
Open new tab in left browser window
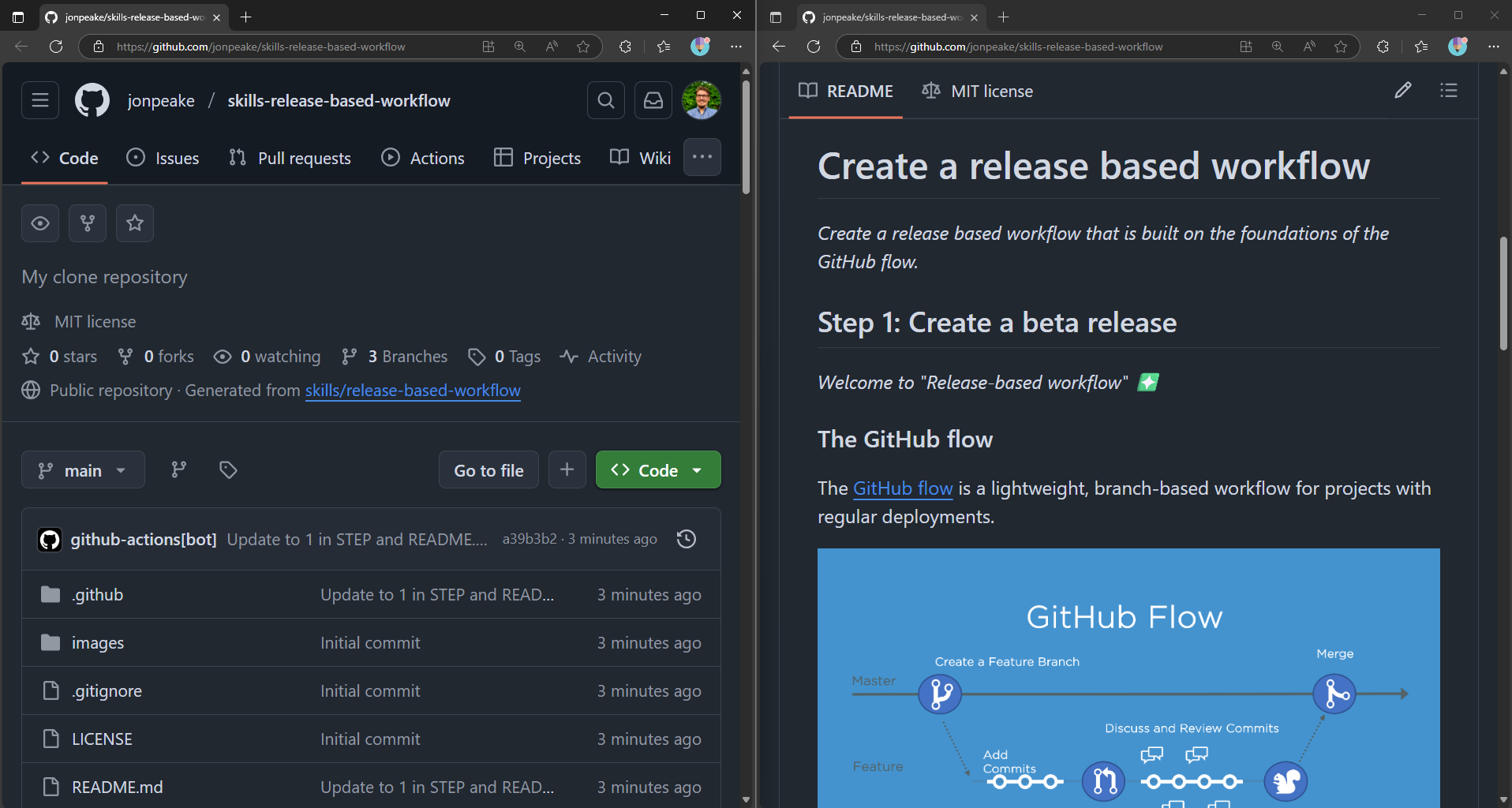[x=245, y=17]
